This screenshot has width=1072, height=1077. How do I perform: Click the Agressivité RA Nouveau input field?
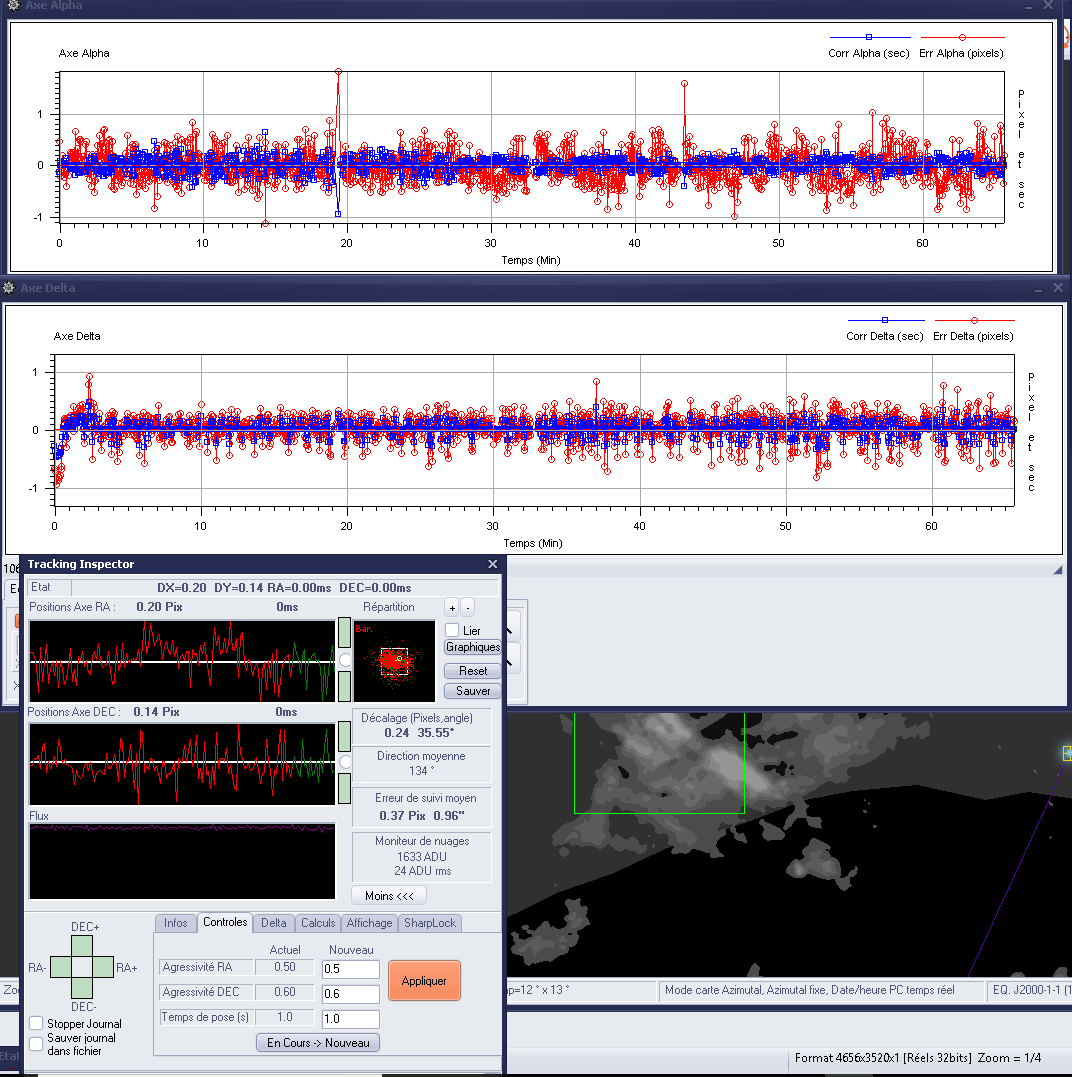click(x=350, y=969)
